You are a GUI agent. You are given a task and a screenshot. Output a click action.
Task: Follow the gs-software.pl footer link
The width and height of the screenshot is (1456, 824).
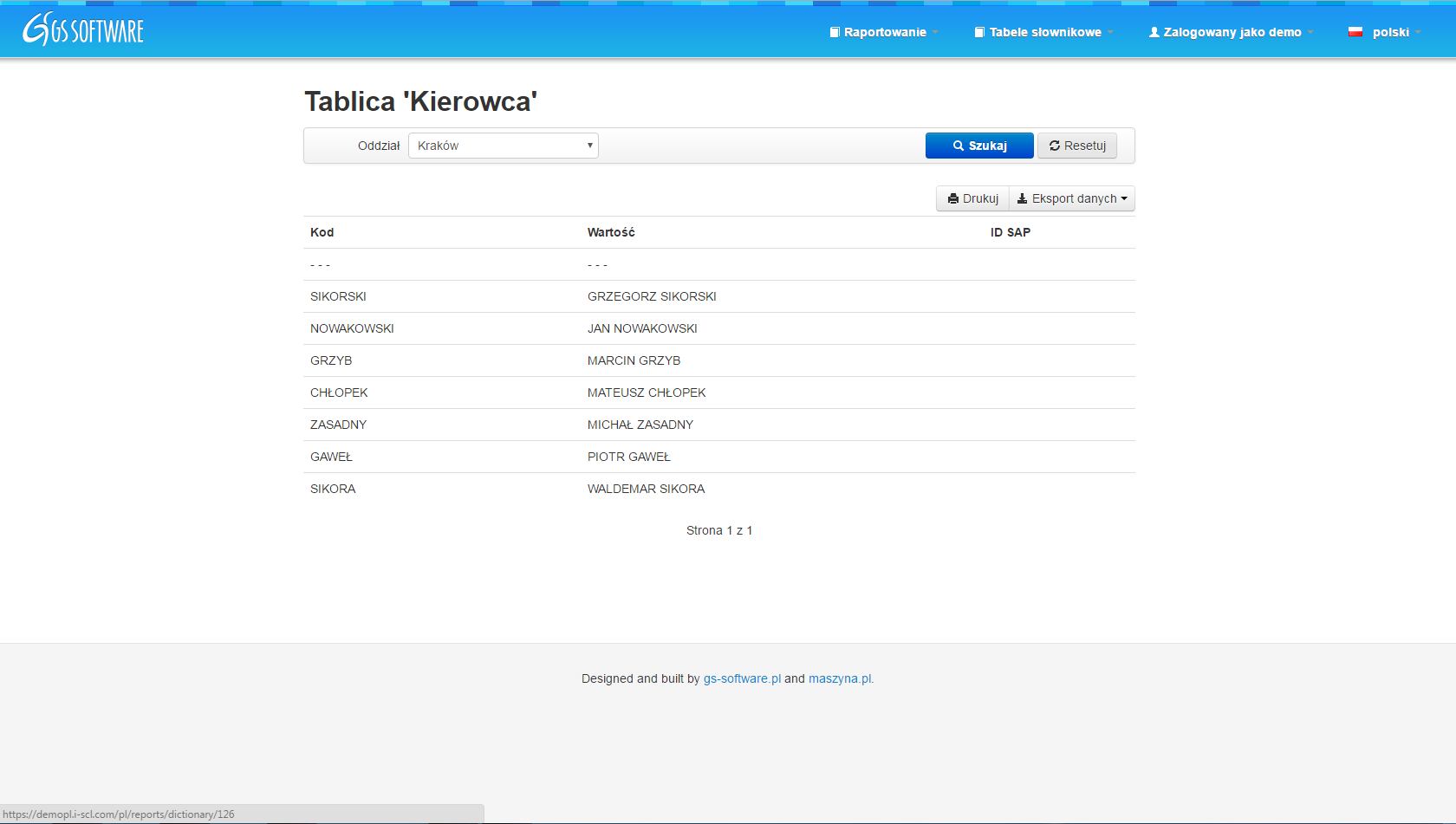tap(742, 678)
